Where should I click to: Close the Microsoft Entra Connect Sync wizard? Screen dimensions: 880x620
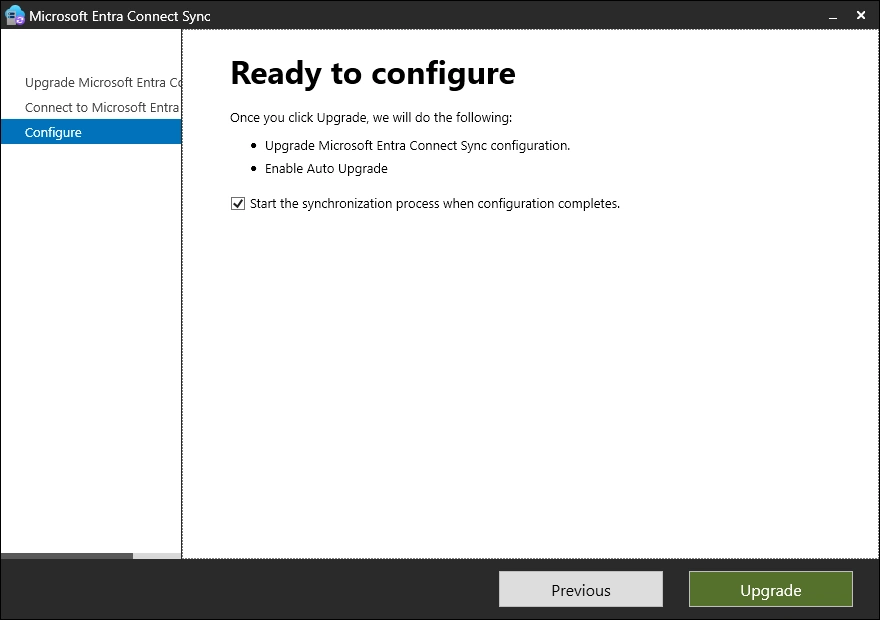click(x=863, y=16)
